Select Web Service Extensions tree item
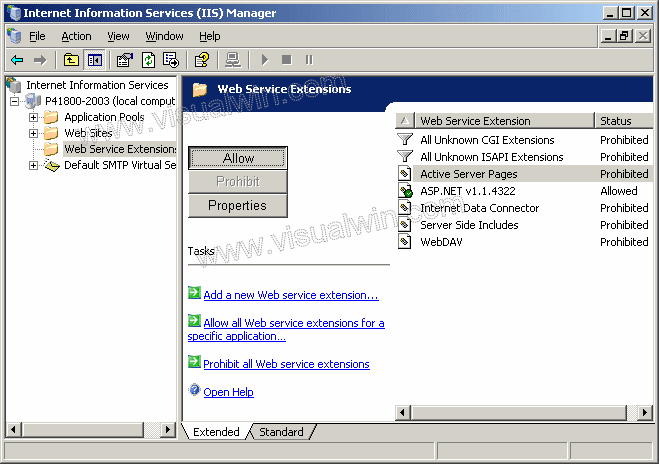 (120, 149)
